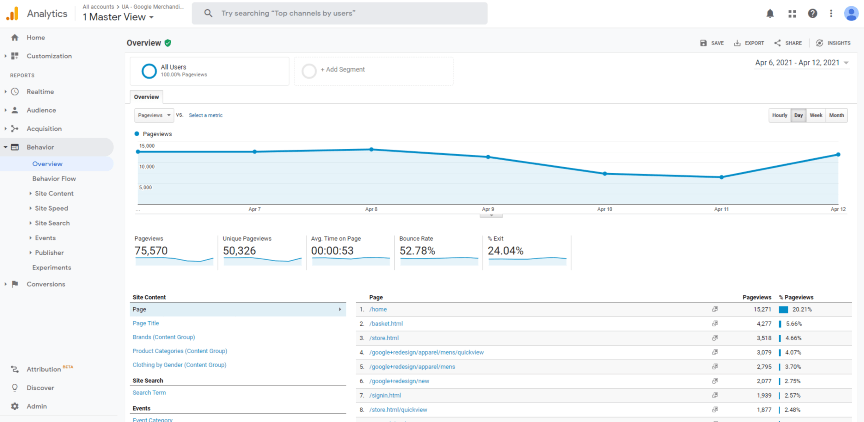Click the Behavior panel icon
This screenshot has width=864, height=422.
15,147
